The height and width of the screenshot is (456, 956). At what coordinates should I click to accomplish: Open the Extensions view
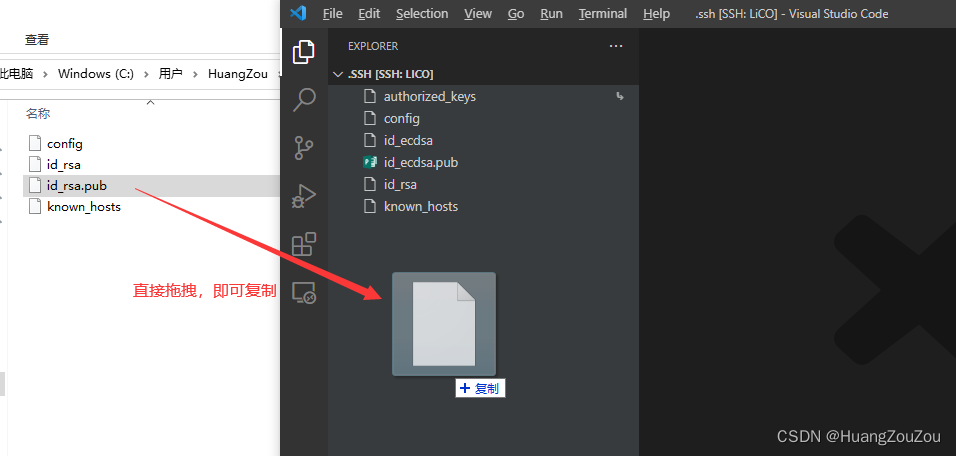point(304,244)
